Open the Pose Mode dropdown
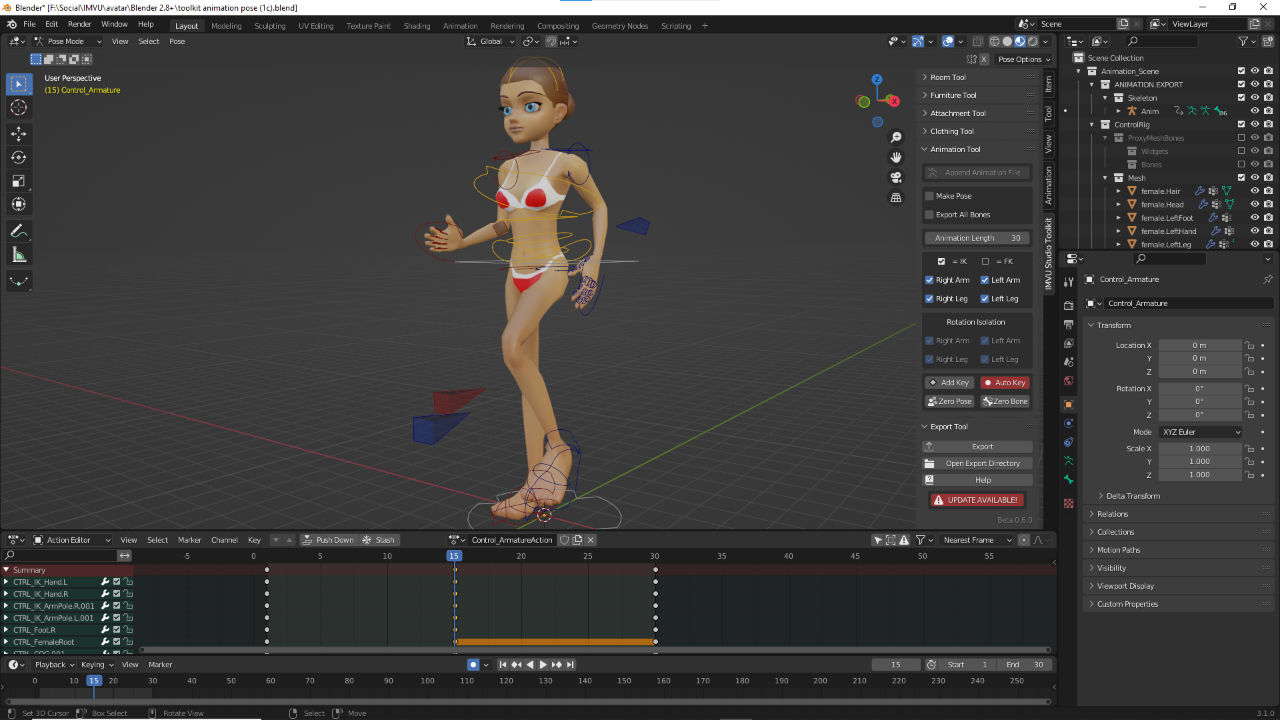The image size is (1280, 720). coord(67,41)
